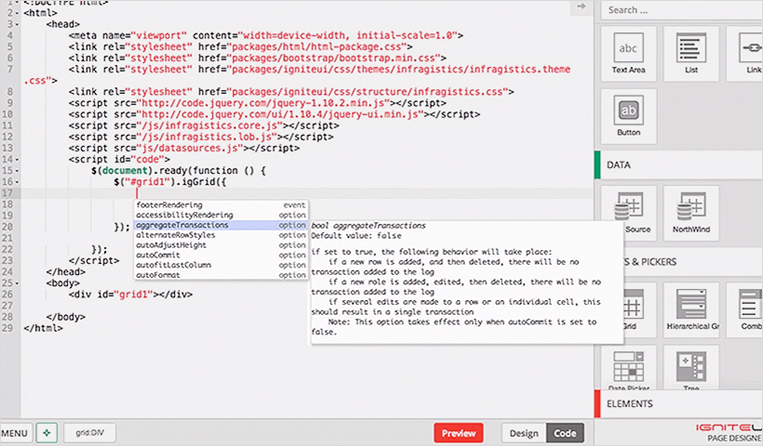Switch to Design view
This screenshot has height=446, width=763.
click(x=523, y=433)
